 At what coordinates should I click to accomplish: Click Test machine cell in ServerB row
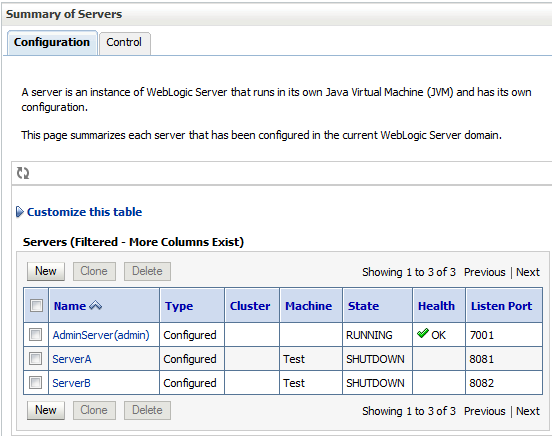294,383
